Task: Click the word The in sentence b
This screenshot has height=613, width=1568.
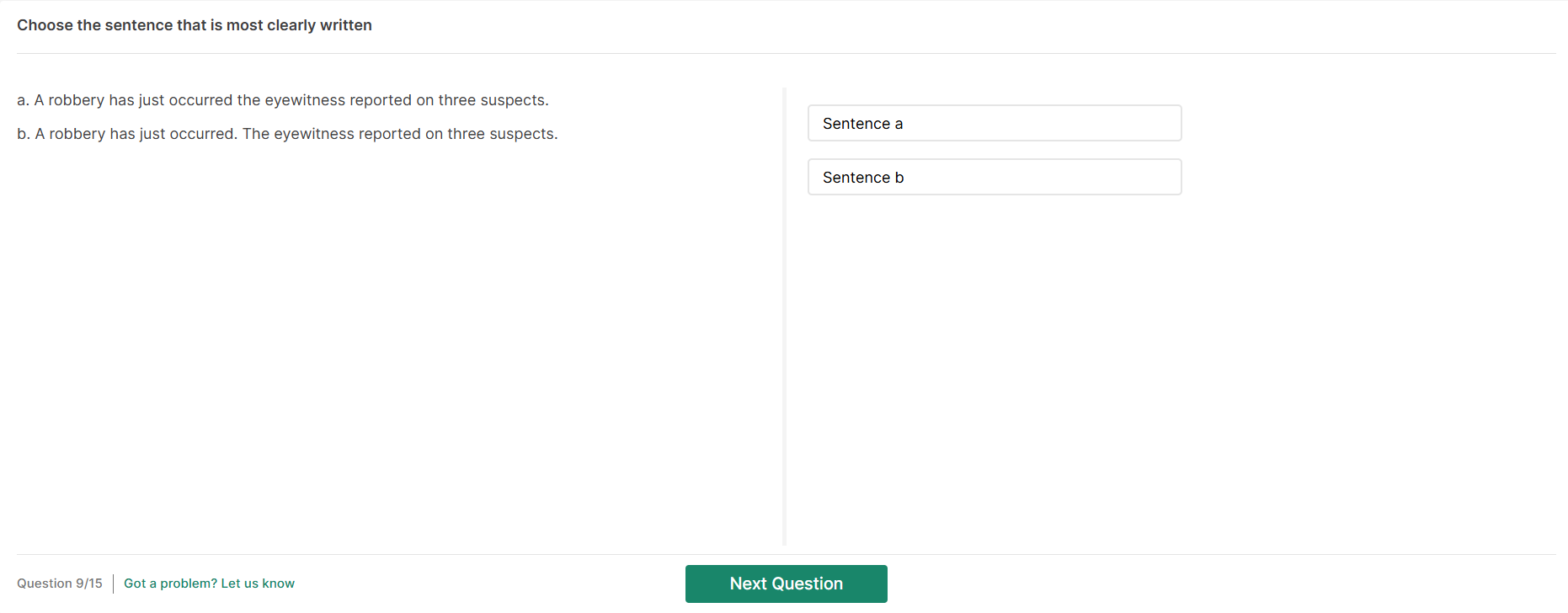Action: click(x=256, y=134)
